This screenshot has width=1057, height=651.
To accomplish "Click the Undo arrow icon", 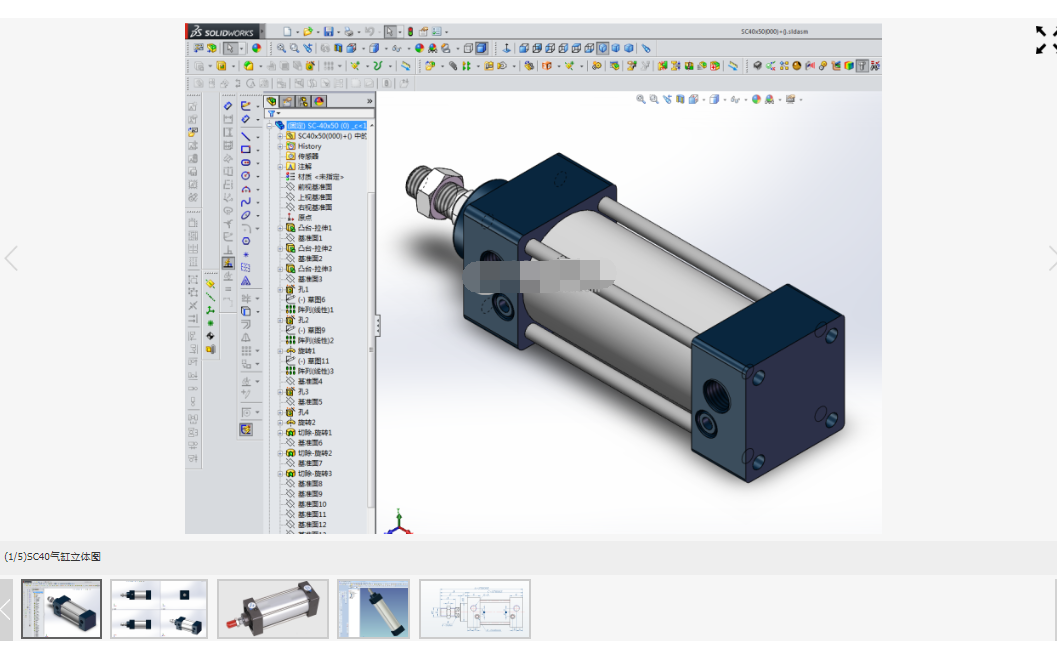I will coord(369,32).
